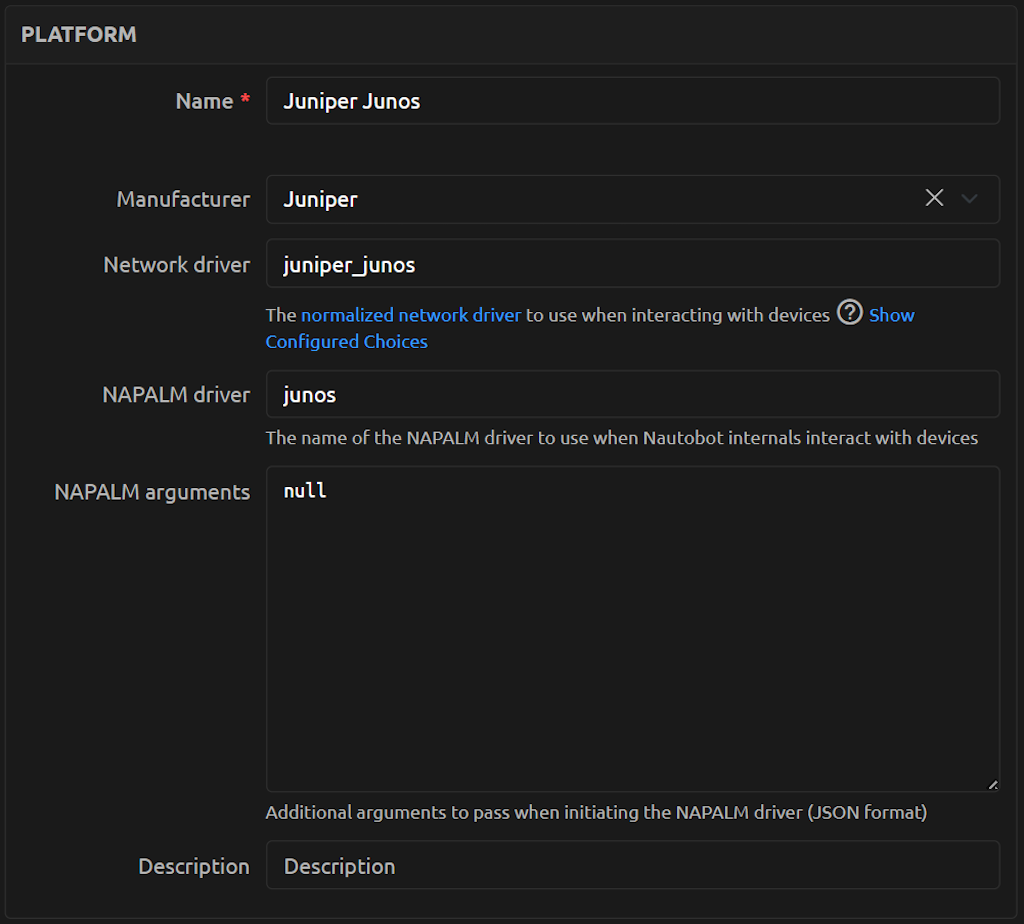This screenshot has height=924, width=1024.
Task: Open the Manufacturer combo box
Action: coord(600,198)
